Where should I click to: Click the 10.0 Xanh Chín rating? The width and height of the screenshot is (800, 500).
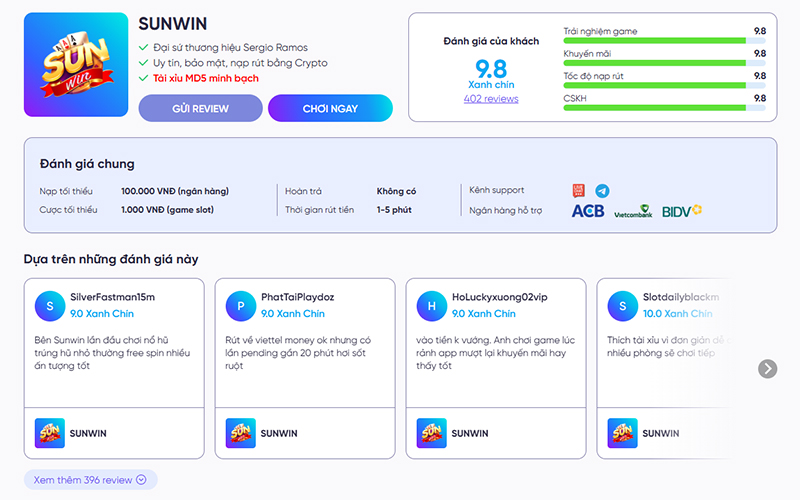click(678, 313)
